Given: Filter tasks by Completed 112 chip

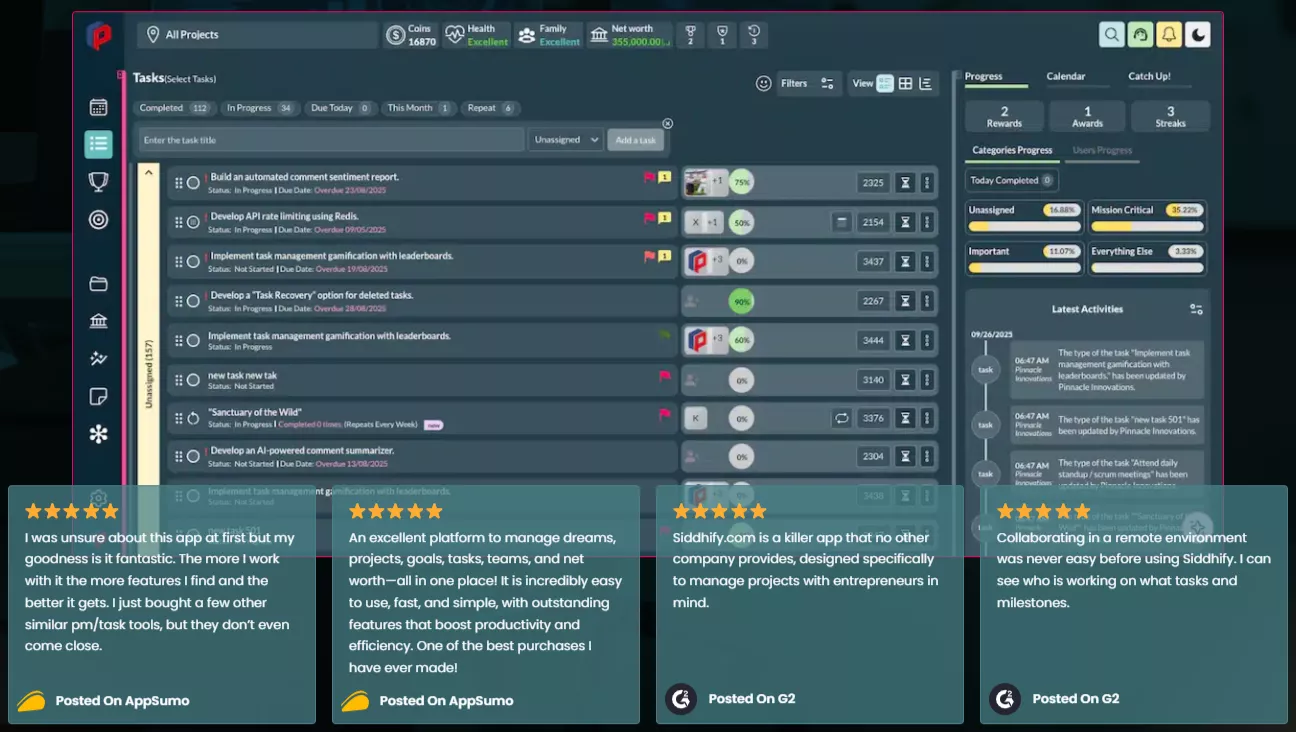Looking at the screenshot, I should coord(174,108).
